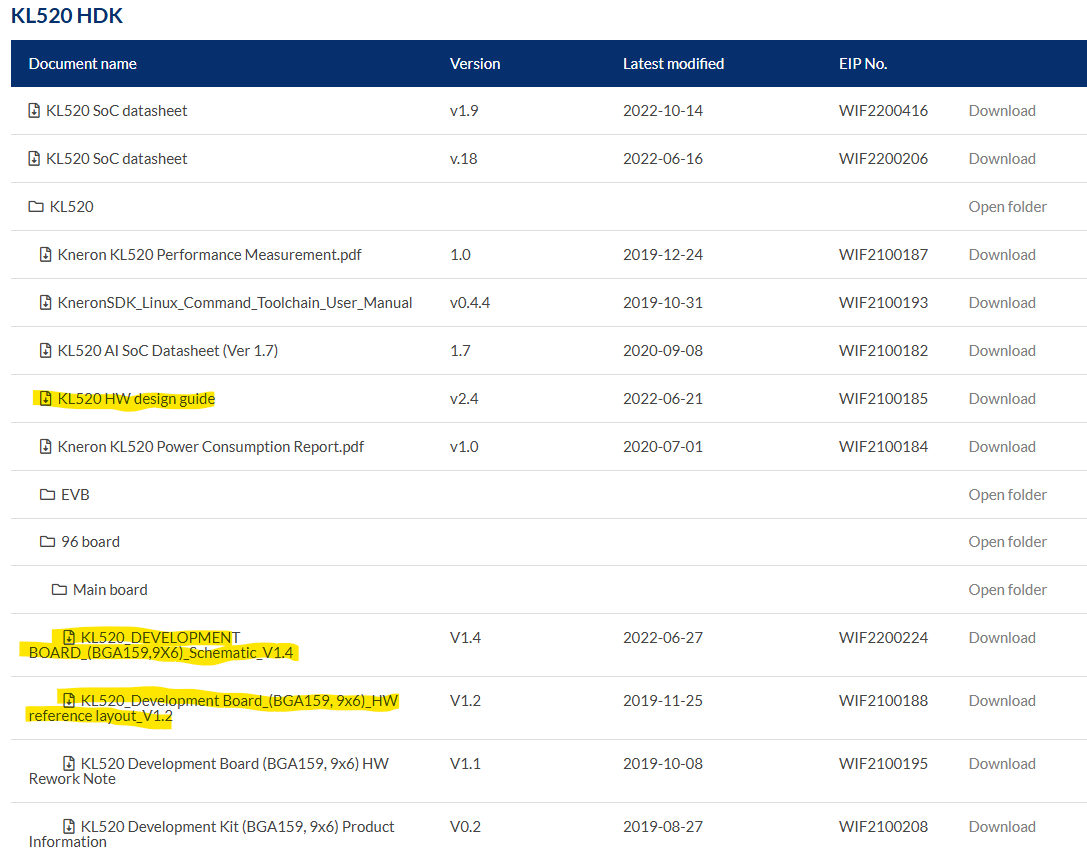Click the Main board folder icon
The height and width of the screenshot is (853, 1087).
click(60, 589)
